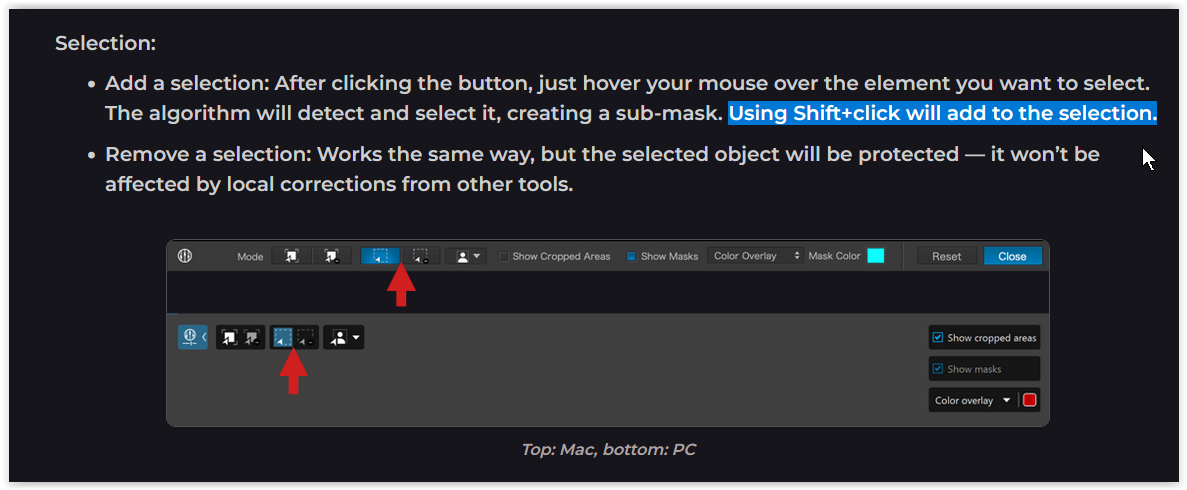Image resolution: width=1187 pixels, height=490 pixels.
Task: Toggle the Mac 'Show Cropped Areas' checkbox
Action: [x=504, y=256]
